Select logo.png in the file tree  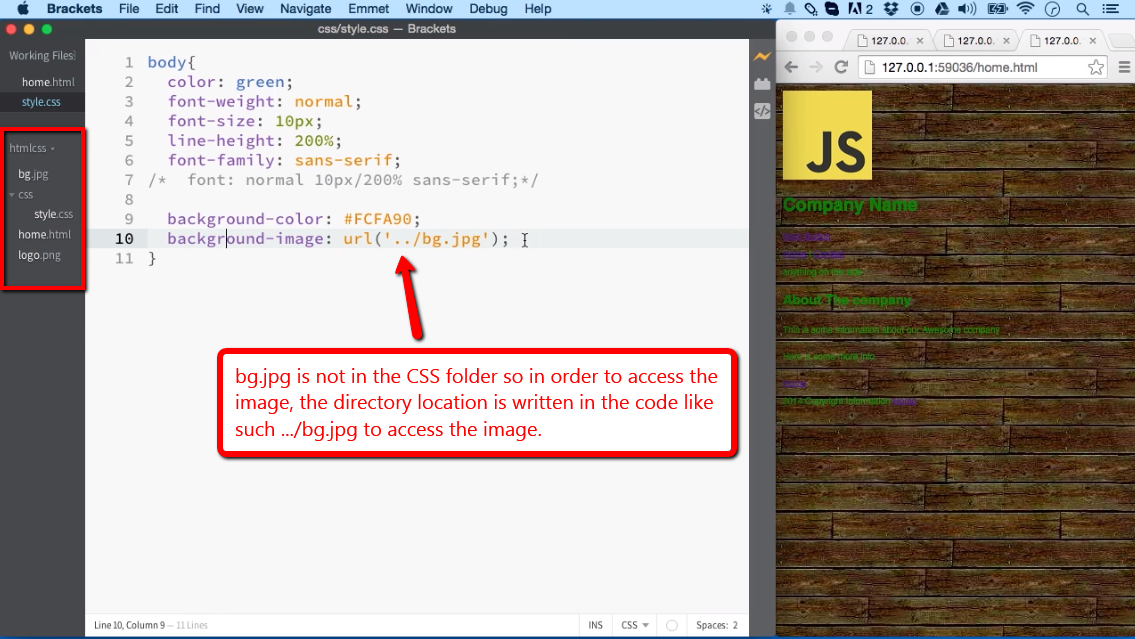click(x=39, y=255)
